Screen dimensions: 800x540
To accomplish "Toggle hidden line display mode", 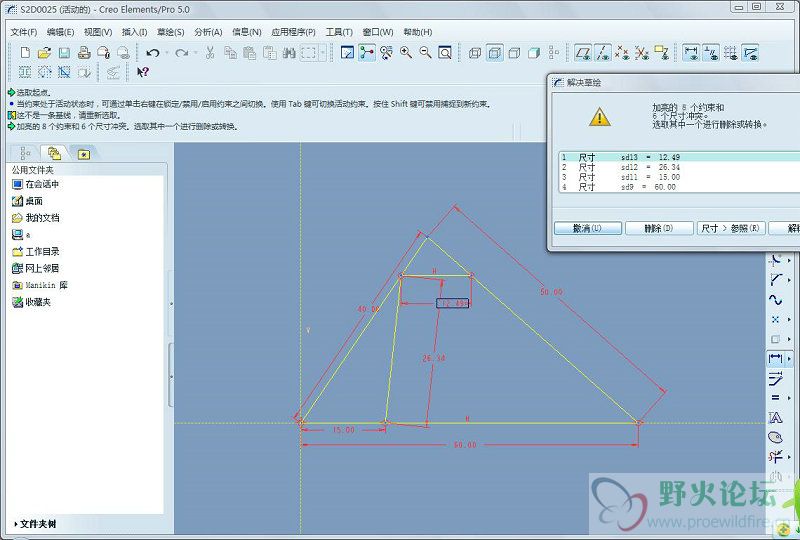I will (x=494, y=53).
